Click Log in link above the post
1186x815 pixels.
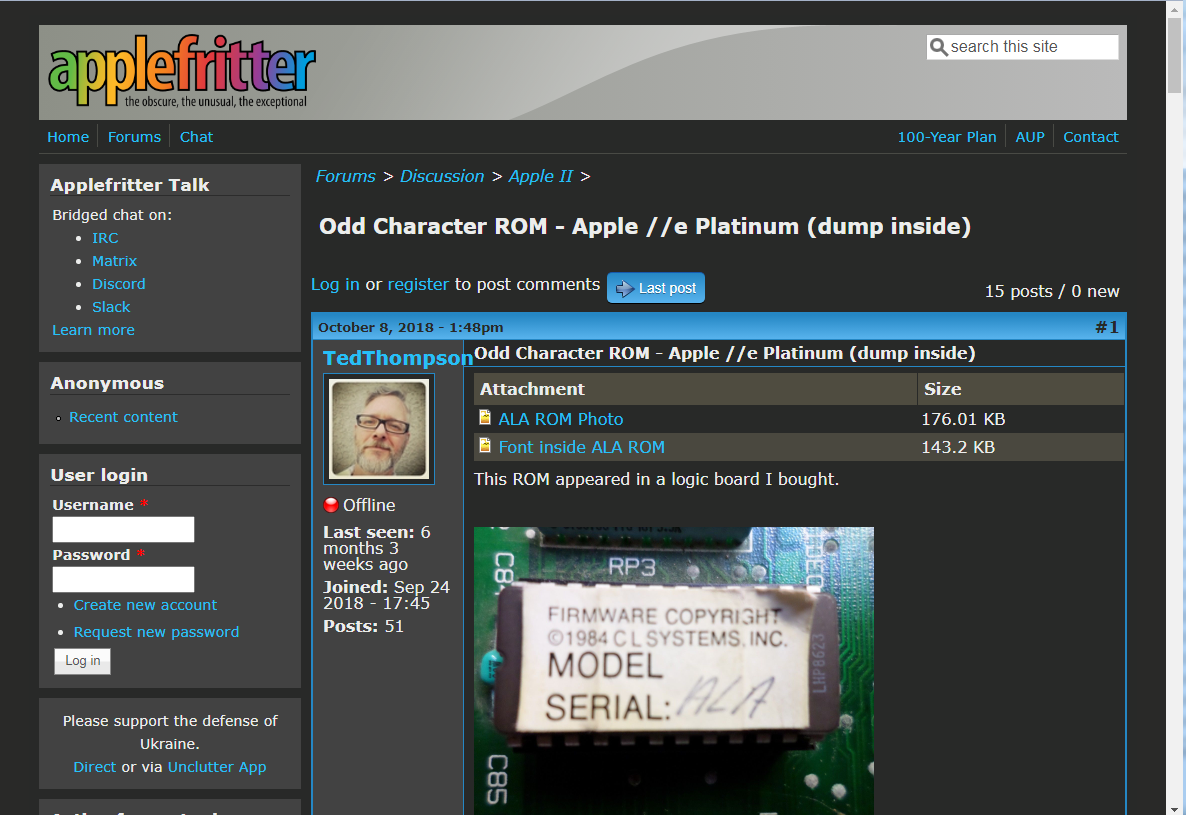pyautogui.click(x=335, y=284)
